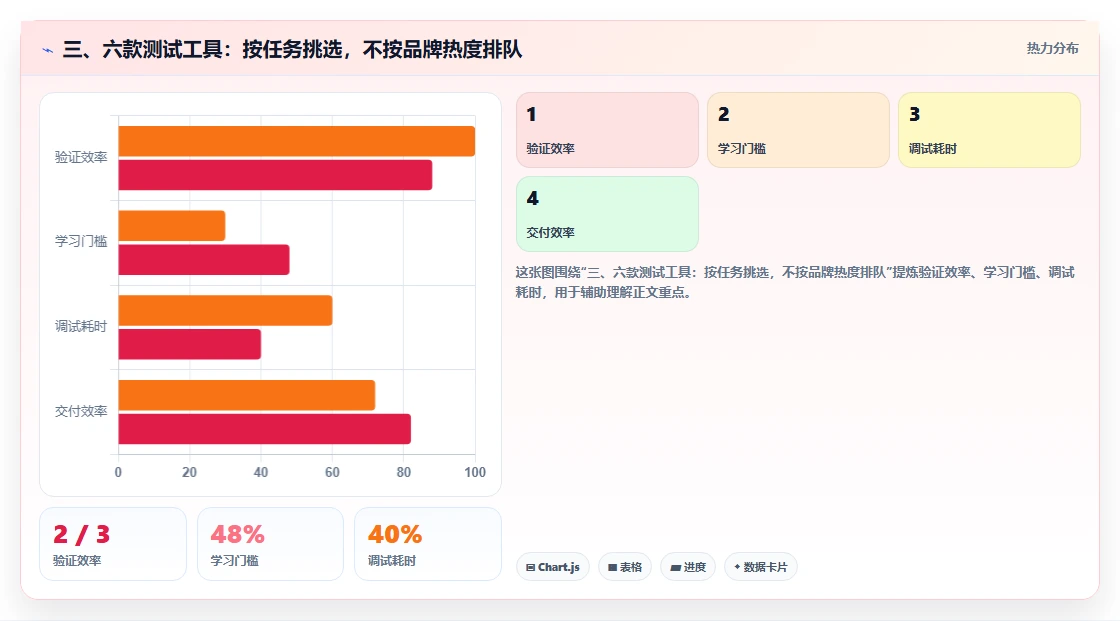Click the 学习门槛 y-axis label
Viewport: 1120px width, 621px height.
[81, 242]
